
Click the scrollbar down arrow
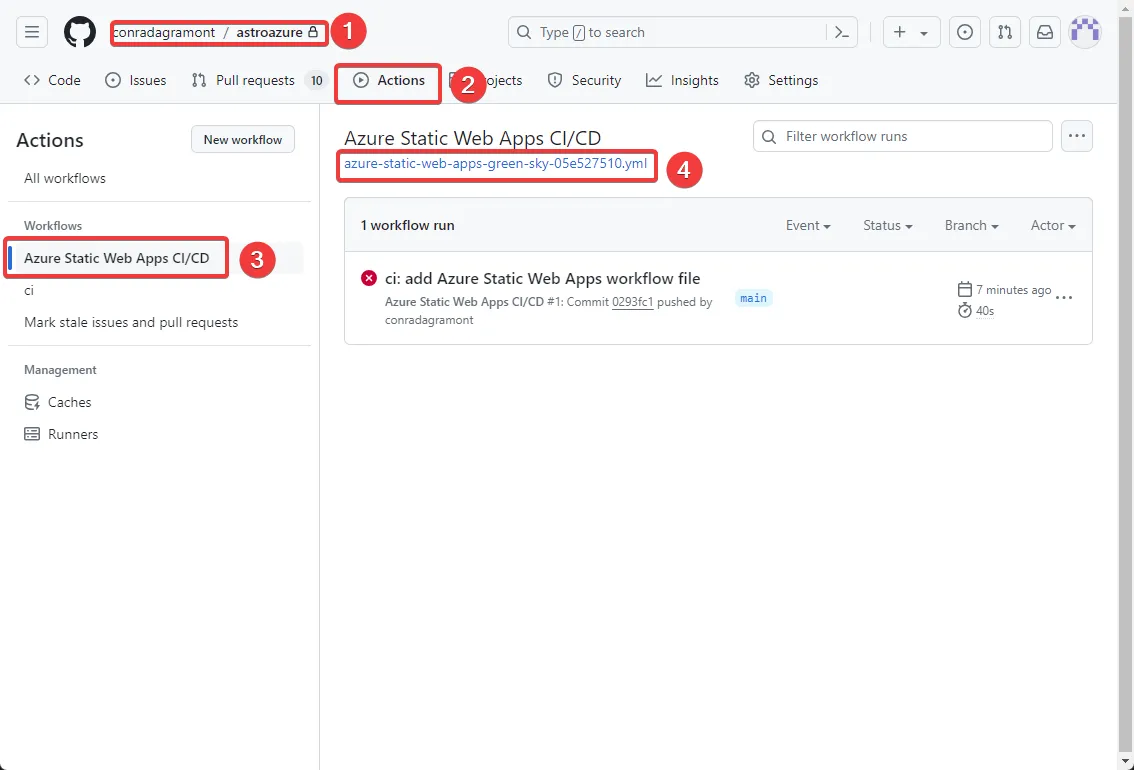[1125, 761]
